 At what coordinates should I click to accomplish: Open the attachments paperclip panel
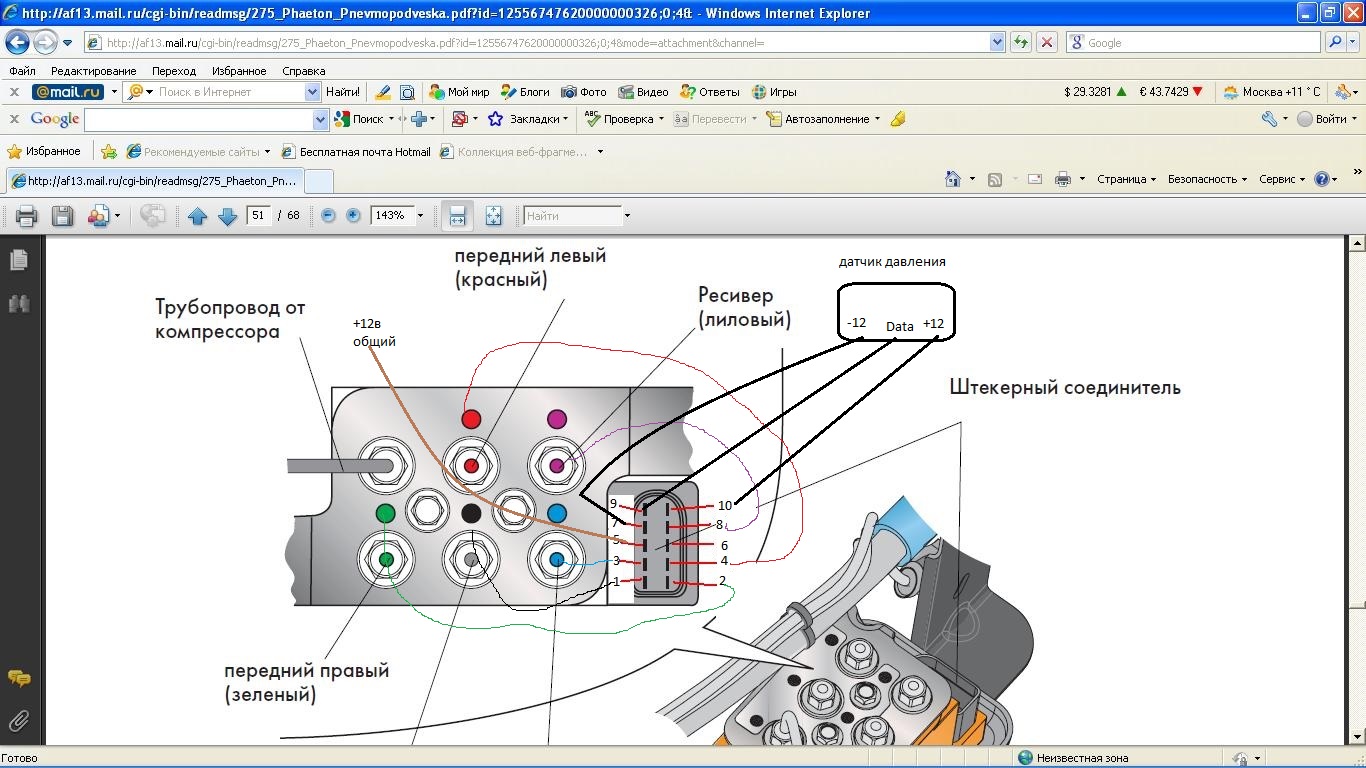pyautogui.click(x=18, y=720)
